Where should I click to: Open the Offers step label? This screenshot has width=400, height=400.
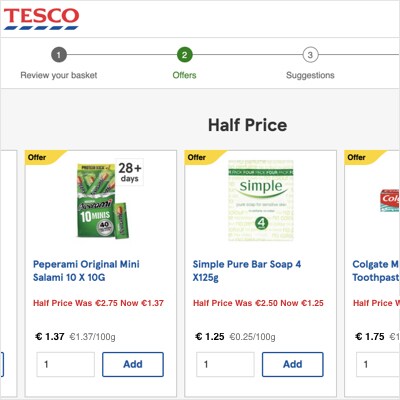[184, 75]
